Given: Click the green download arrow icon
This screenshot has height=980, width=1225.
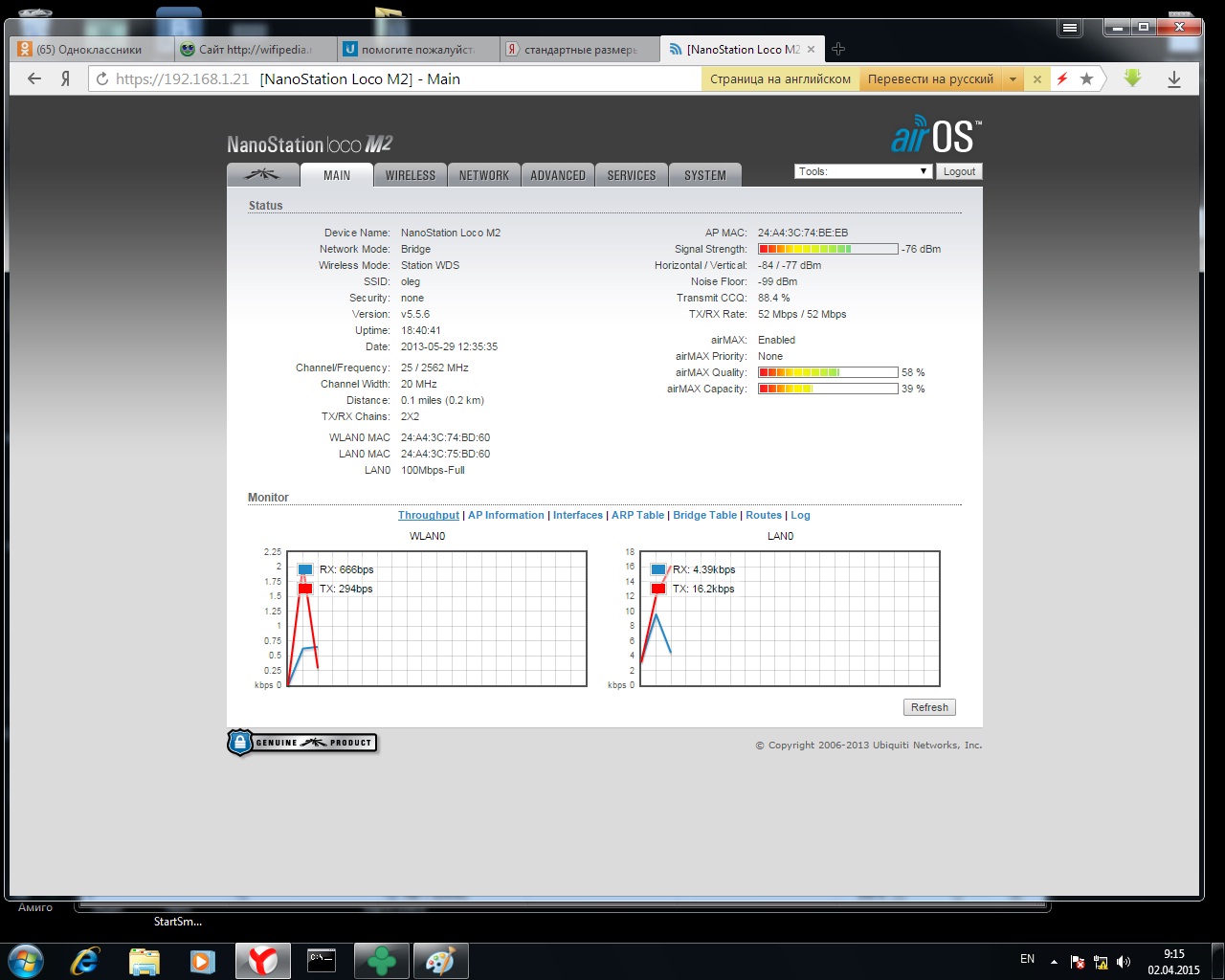Looking at the screenshot, I should [x=1132, y=78].
